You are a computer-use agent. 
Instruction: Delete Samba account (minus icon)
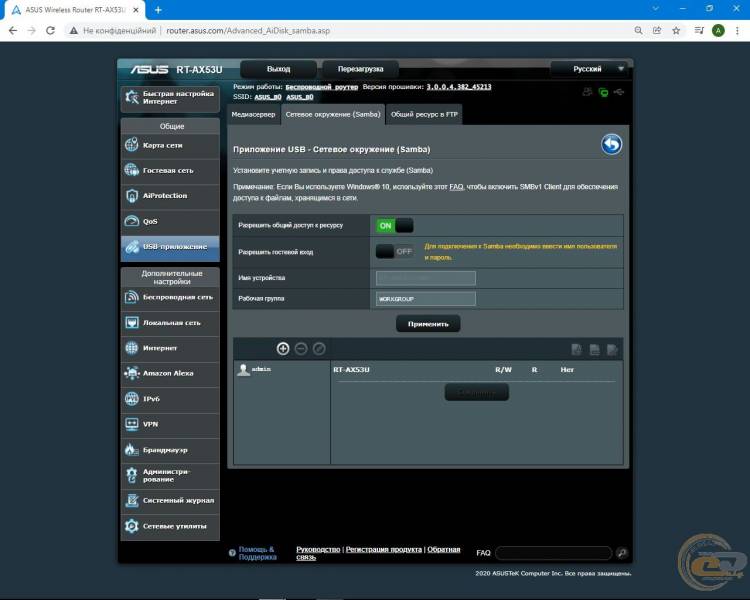(x=301, y=349)
